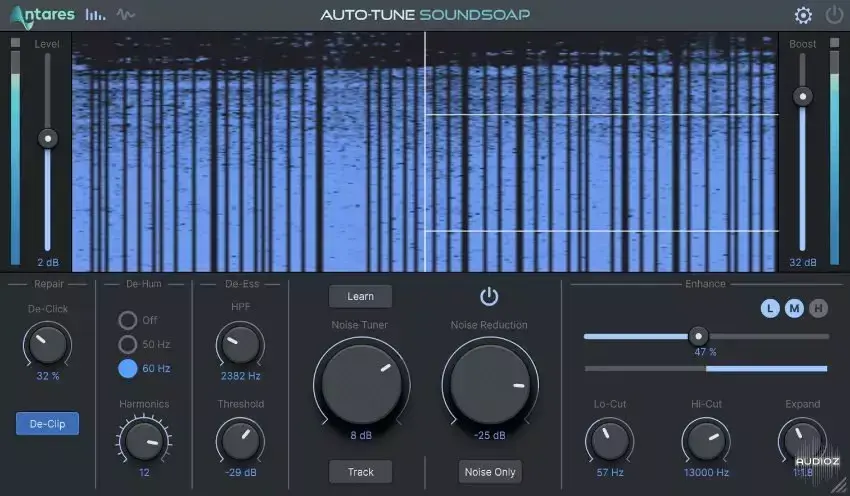Click the Harmonics knob

[x=144, y=441]
